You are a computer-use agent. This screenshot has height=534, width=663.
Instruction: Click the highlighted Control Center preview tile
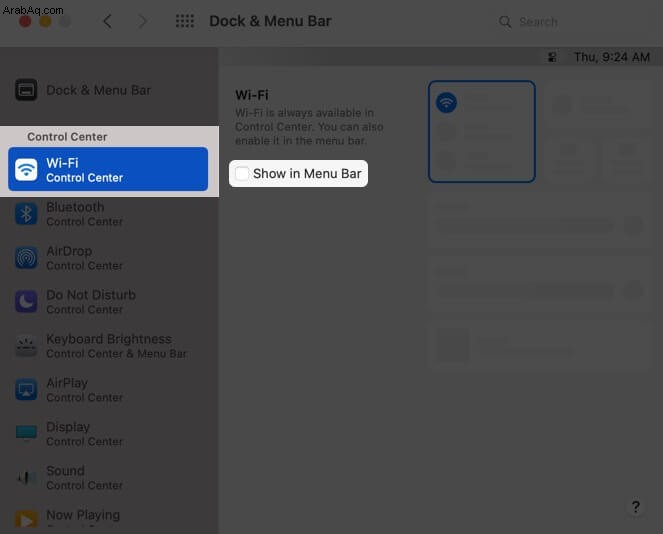[x=482, y=131]
